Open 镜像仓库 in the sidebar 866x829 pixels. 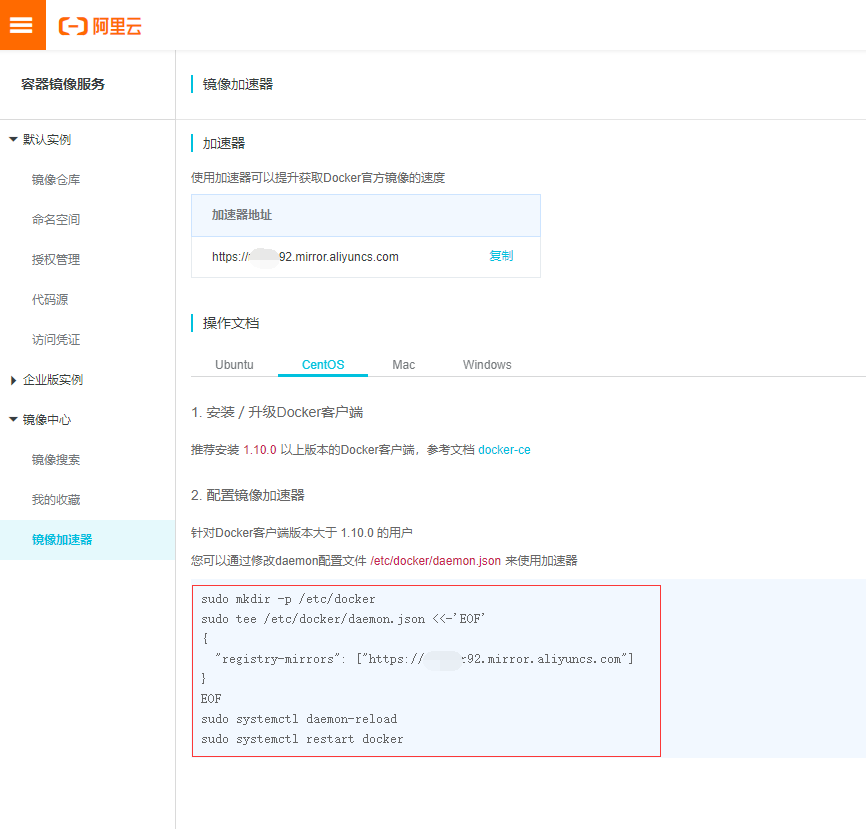(x=56, y=179)
